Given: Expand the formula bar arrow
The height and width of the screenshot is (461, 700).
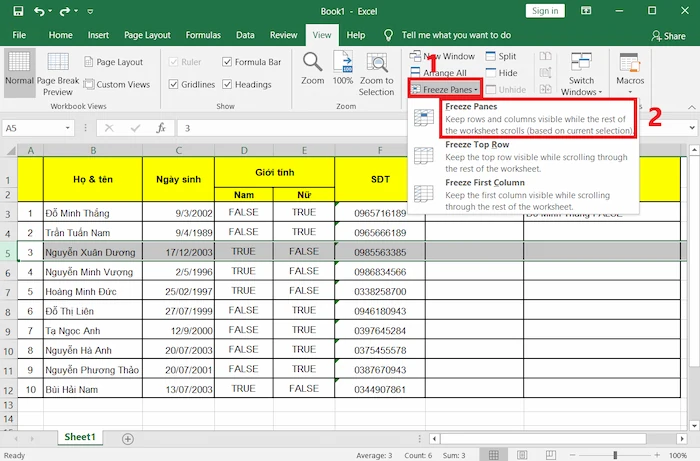Looking at the screenshot, I should [692, 128].
